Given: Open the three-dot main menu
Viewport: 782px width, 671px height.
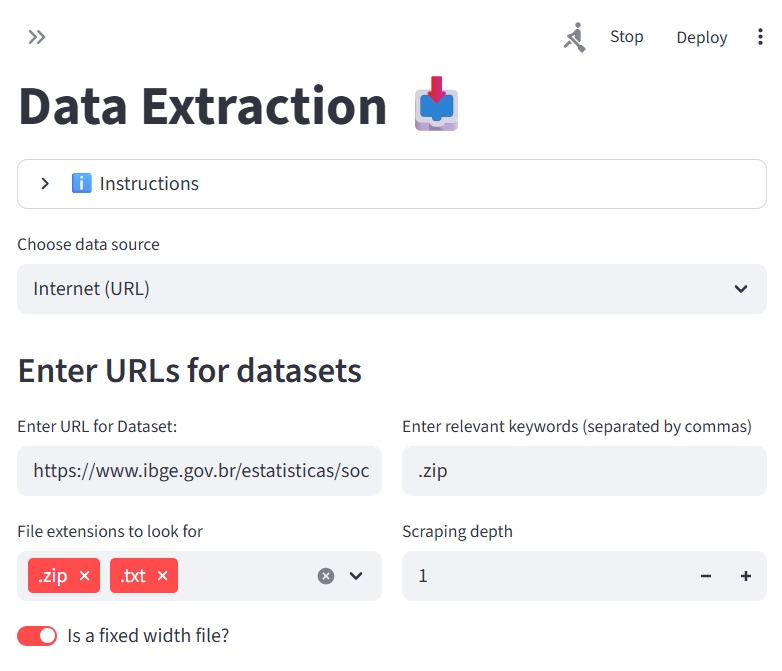Looking at the screenshot, I should click(x=760, y=37).
